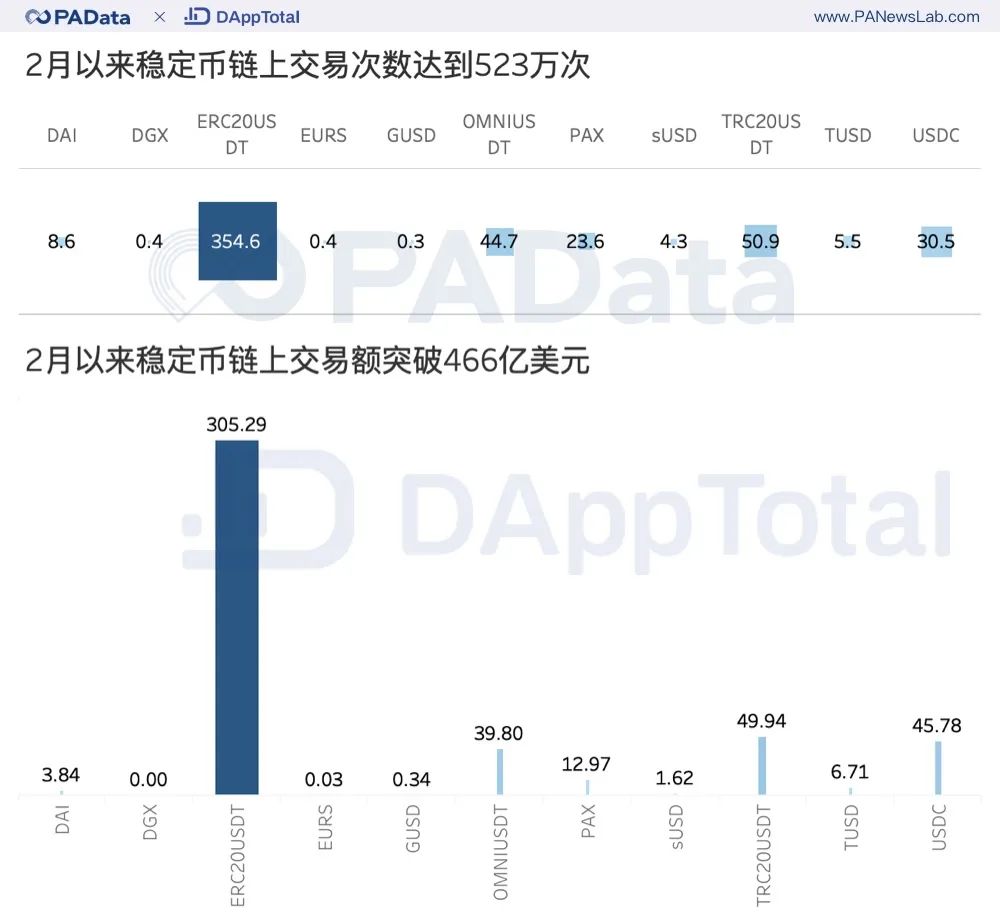Click the PAData logo in header
The image size is (1000, 915).
coord(78,17)
